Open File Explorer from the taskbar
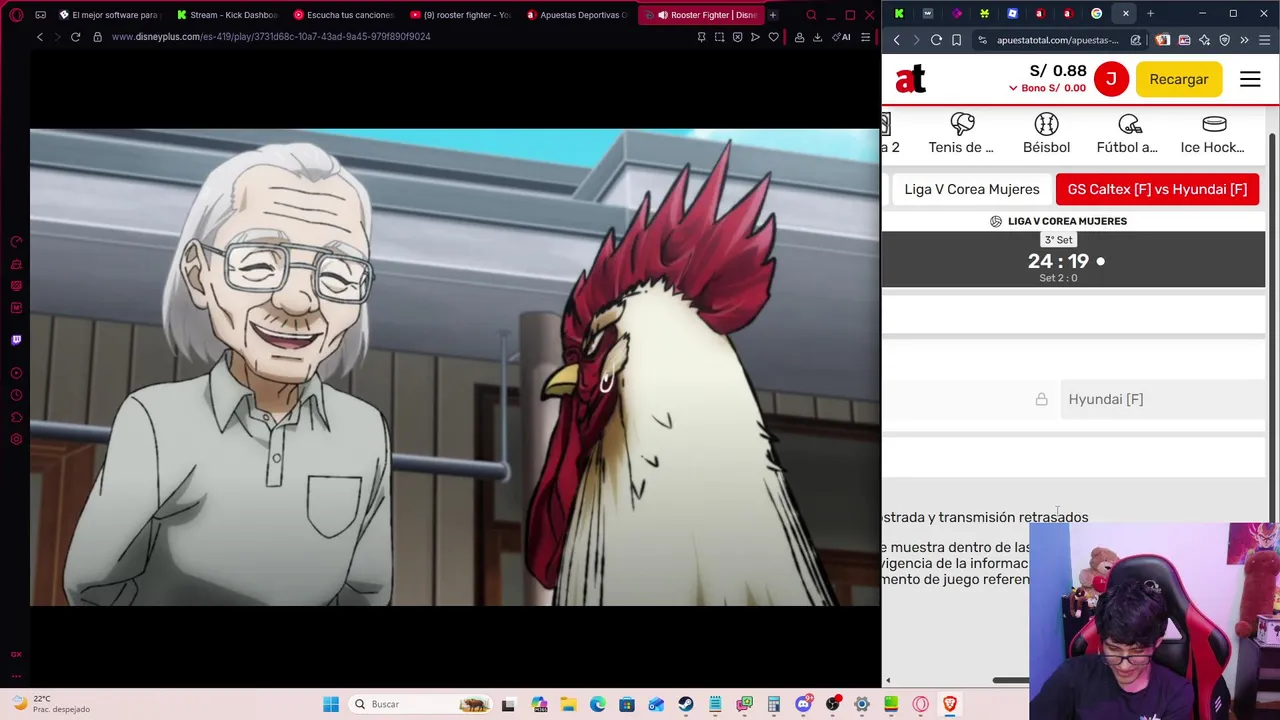 pos(568,704)
